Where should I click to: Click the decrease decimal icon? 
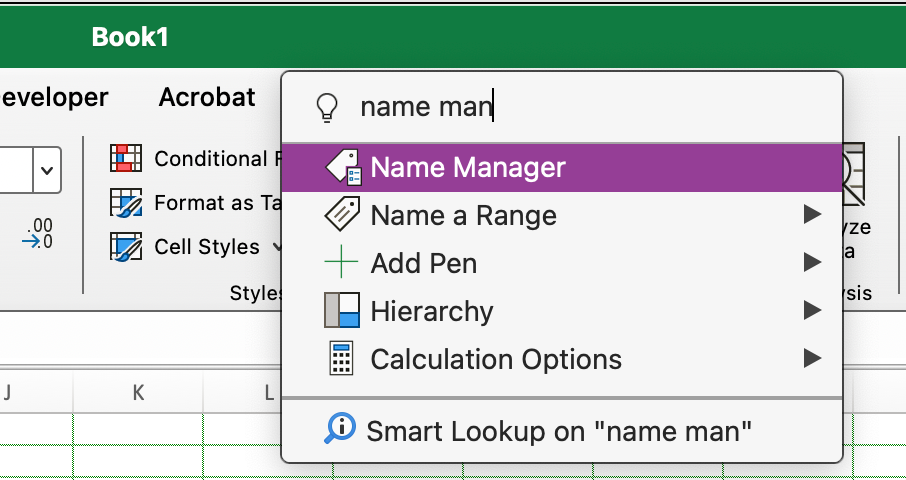click(x=38, y=233)
